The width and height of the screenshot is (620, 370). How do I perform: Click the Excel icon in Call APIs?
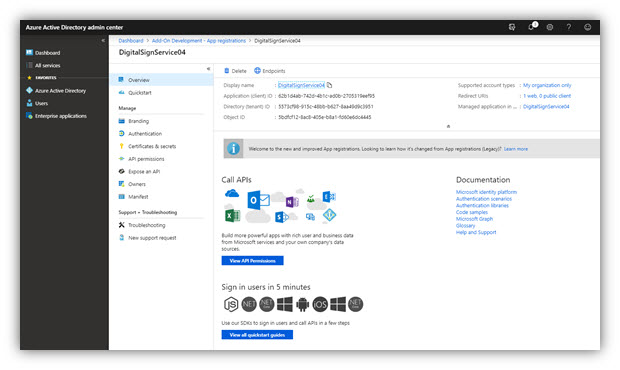pos(232,215)
